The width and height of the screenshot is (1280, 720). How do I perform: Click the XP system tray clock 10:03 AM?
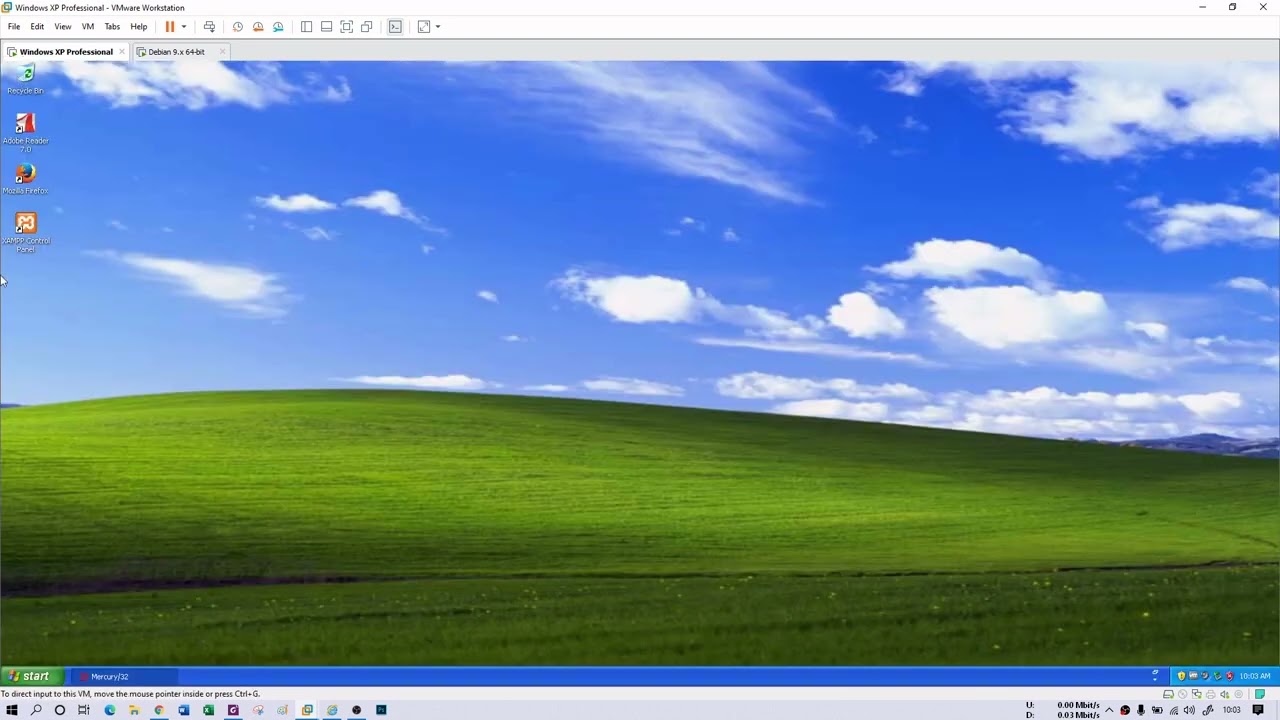(1255, 676)
